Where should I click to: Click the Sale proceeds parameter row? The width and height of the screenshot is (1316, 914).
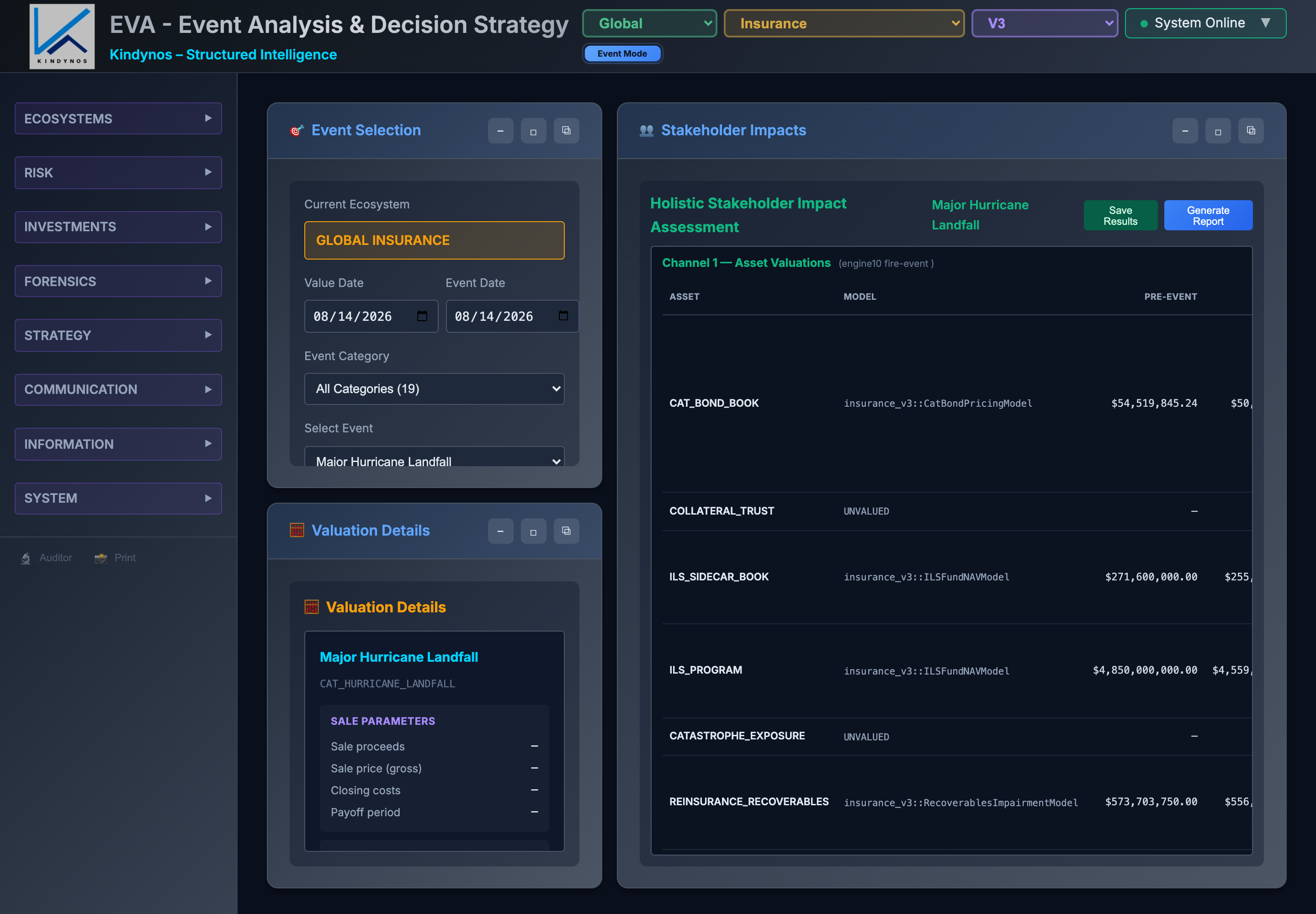point(434,746)
